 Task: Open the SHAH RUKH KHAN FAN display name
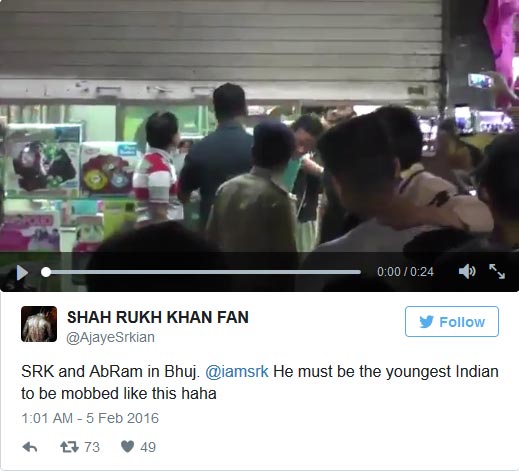click(158, 317)
